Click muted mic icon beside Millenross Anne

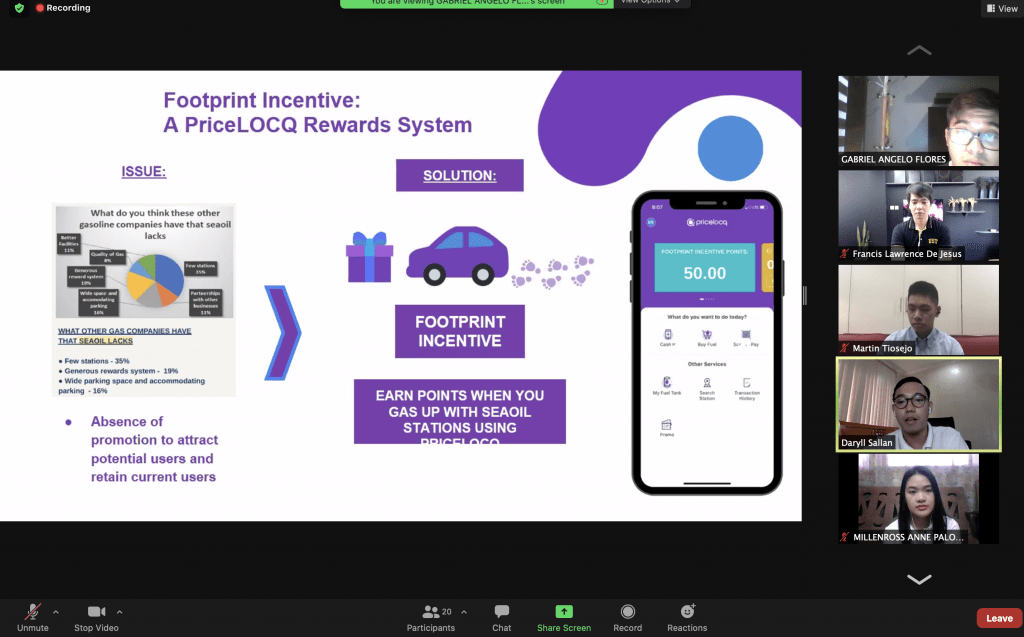point(844,537)
